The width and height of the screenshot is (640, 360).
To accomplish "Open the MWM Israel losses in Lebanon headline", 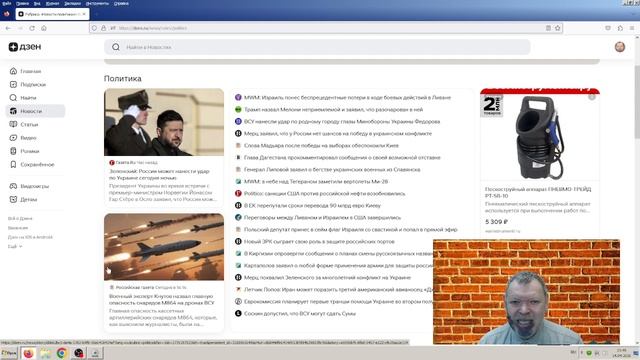I will tap(347, 98).
